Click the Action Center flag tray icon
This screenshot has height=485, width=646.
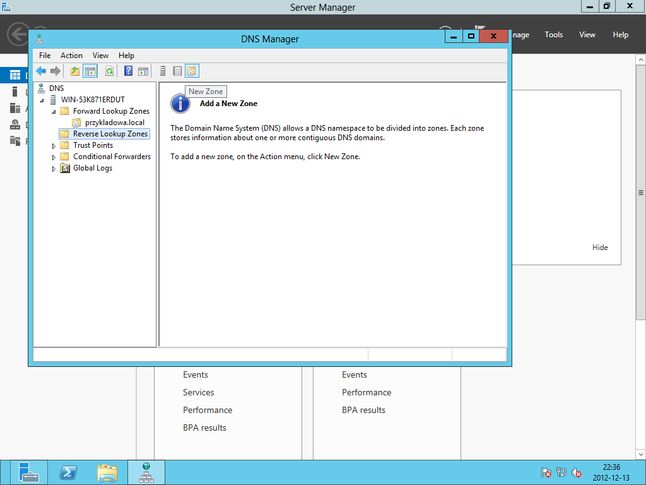pyautogui.click(x=546, y=473)
